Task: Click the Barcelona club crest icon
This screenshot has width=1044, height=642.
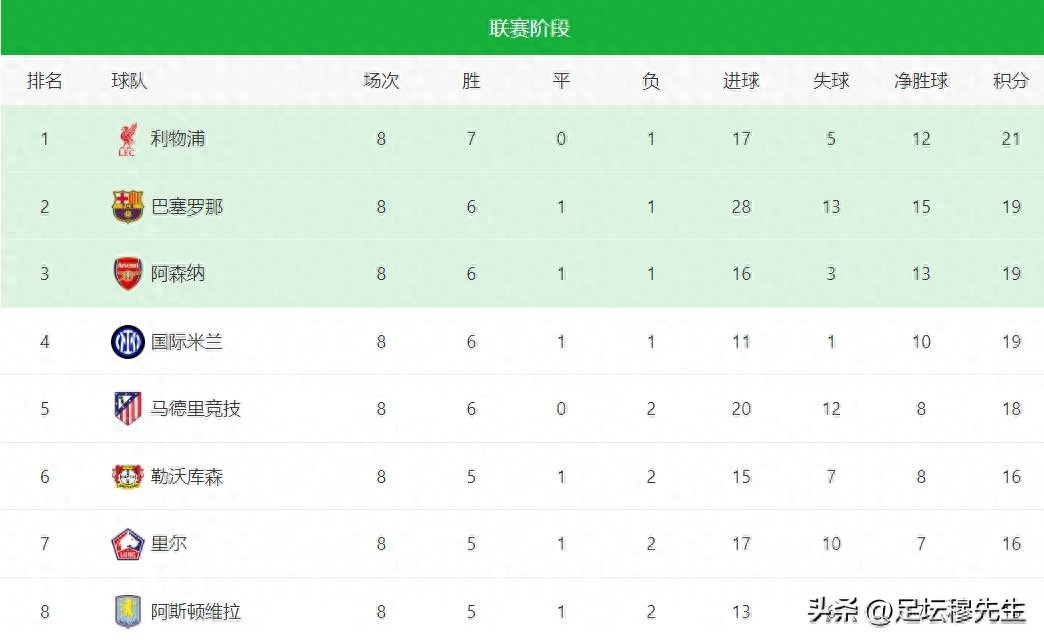Action: (127, 207)
